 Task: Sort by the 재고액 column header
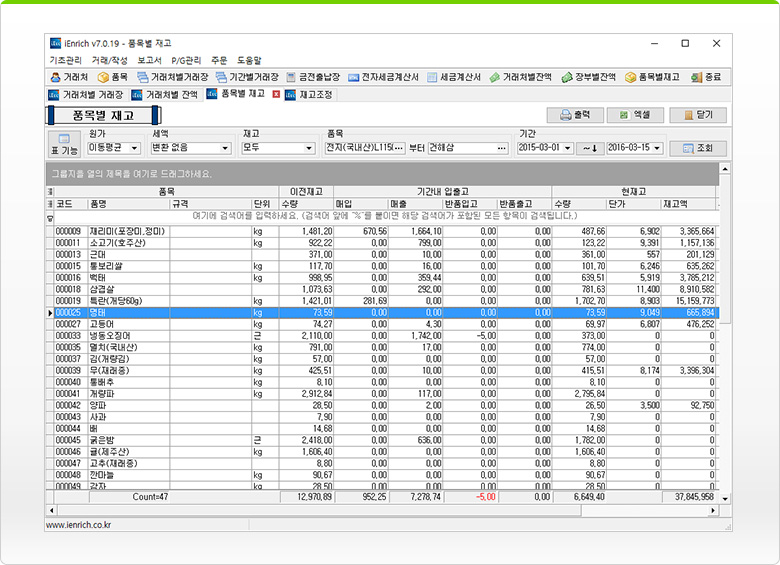(688, 204)
